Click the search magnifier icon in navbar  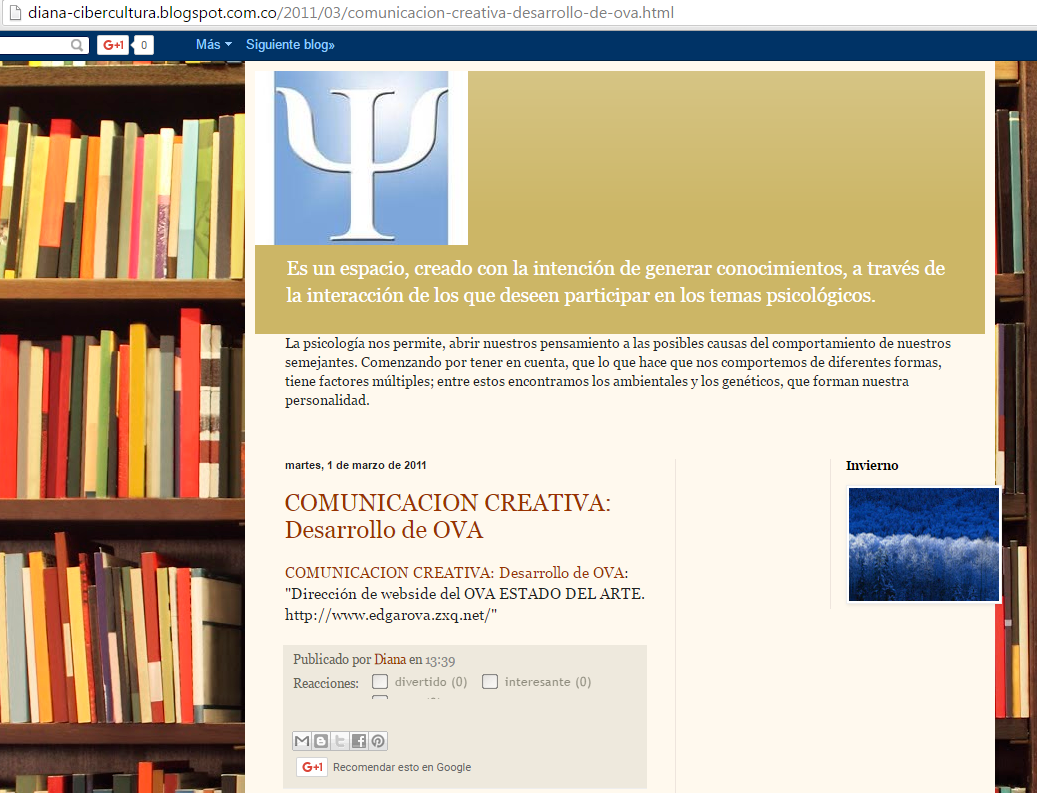(x=77, y=45)
